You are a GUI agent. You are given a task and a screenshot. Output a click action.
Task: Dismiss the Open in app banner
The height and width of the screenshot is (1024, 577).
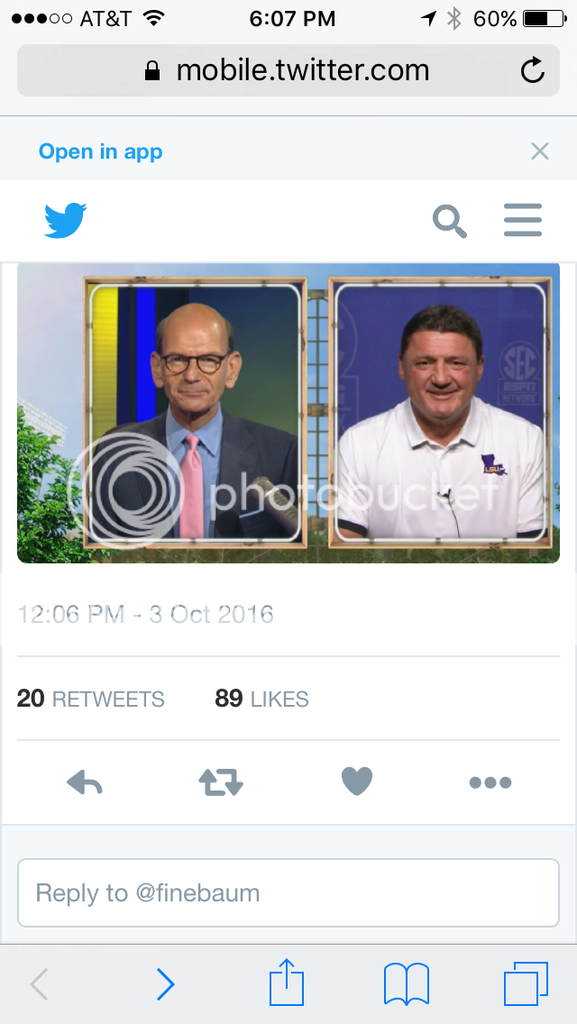point(540,152)
